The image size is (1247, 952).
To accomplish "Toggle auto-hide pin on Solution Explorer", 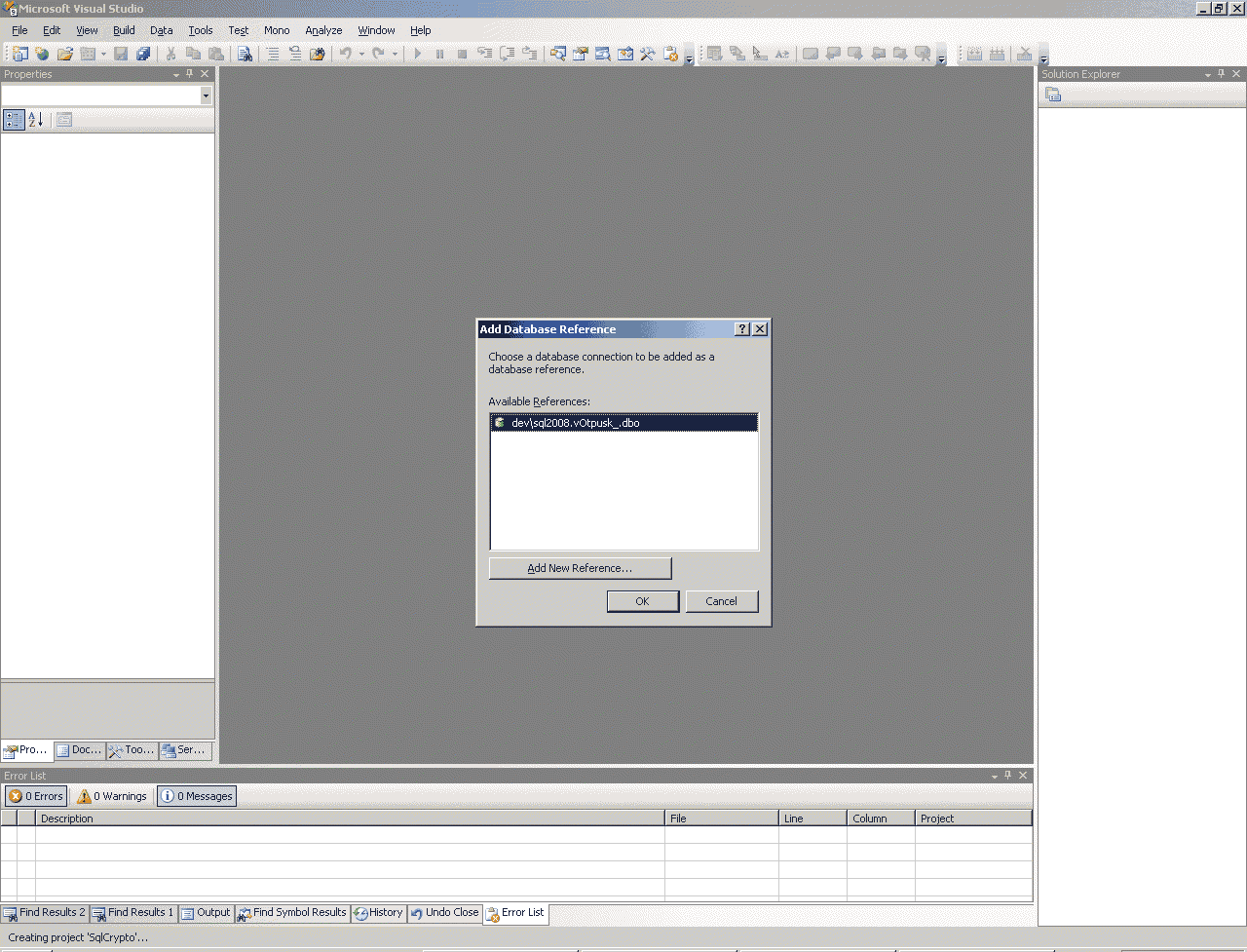I will pos(1222,74).
